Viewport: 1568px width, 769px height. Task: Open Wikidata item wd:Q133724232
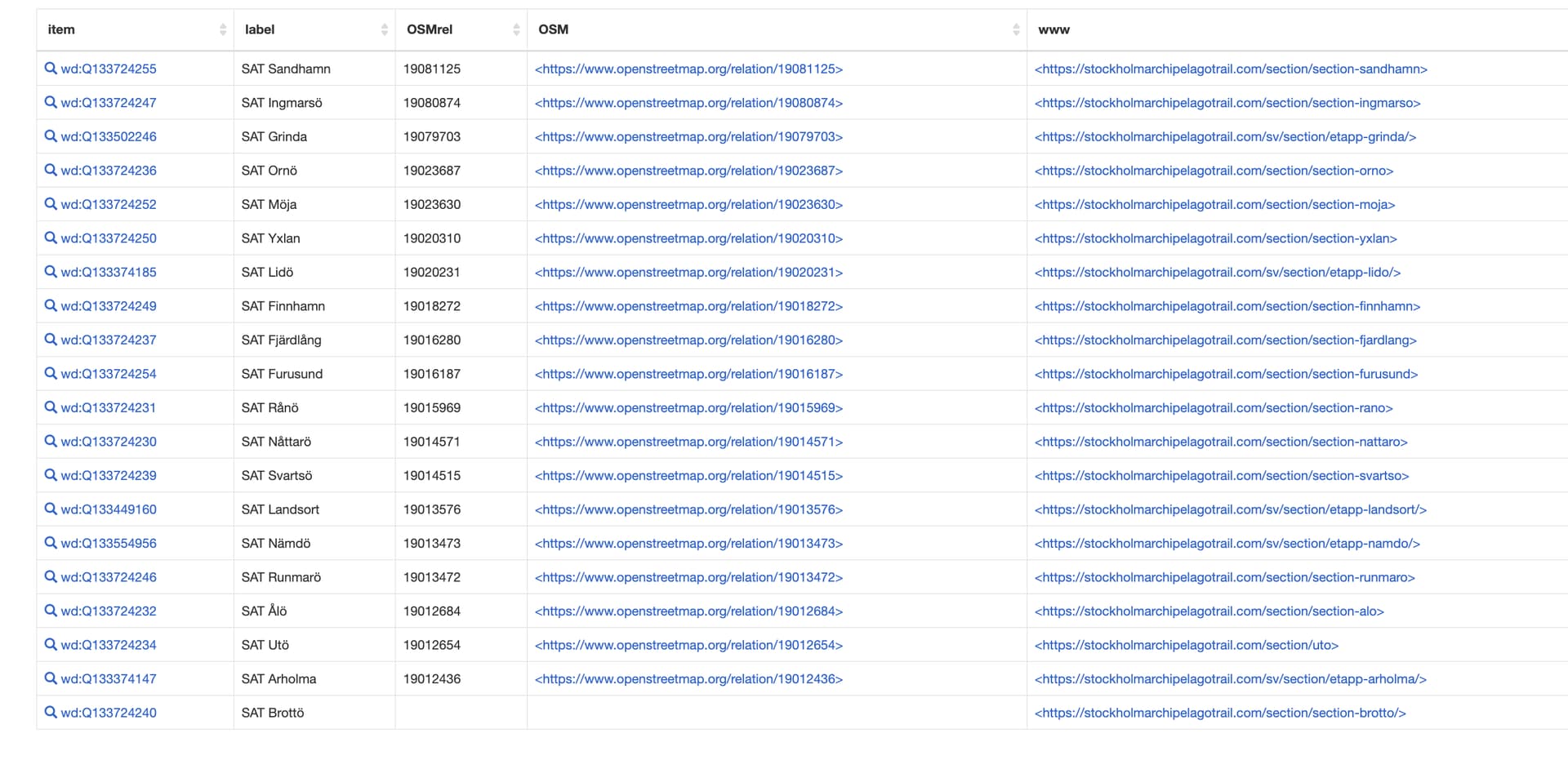tap(109, 611)
